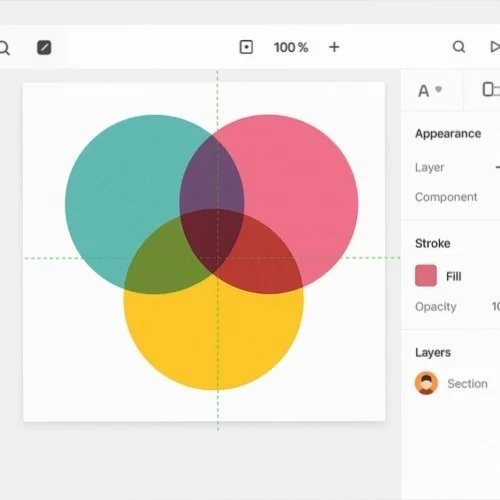Click the Fill label
The height and width of the screenshot is (500, 500).
click(x=454, y=276)
